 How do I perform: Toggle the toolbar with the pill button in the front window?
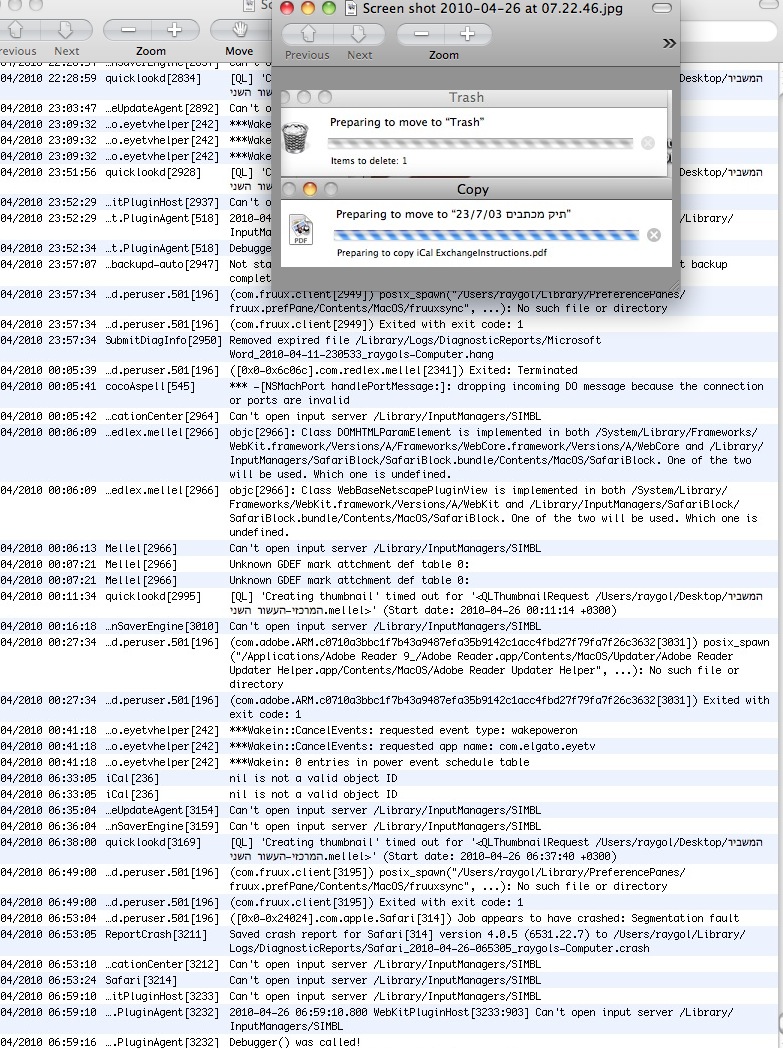(x=661, y=8)
